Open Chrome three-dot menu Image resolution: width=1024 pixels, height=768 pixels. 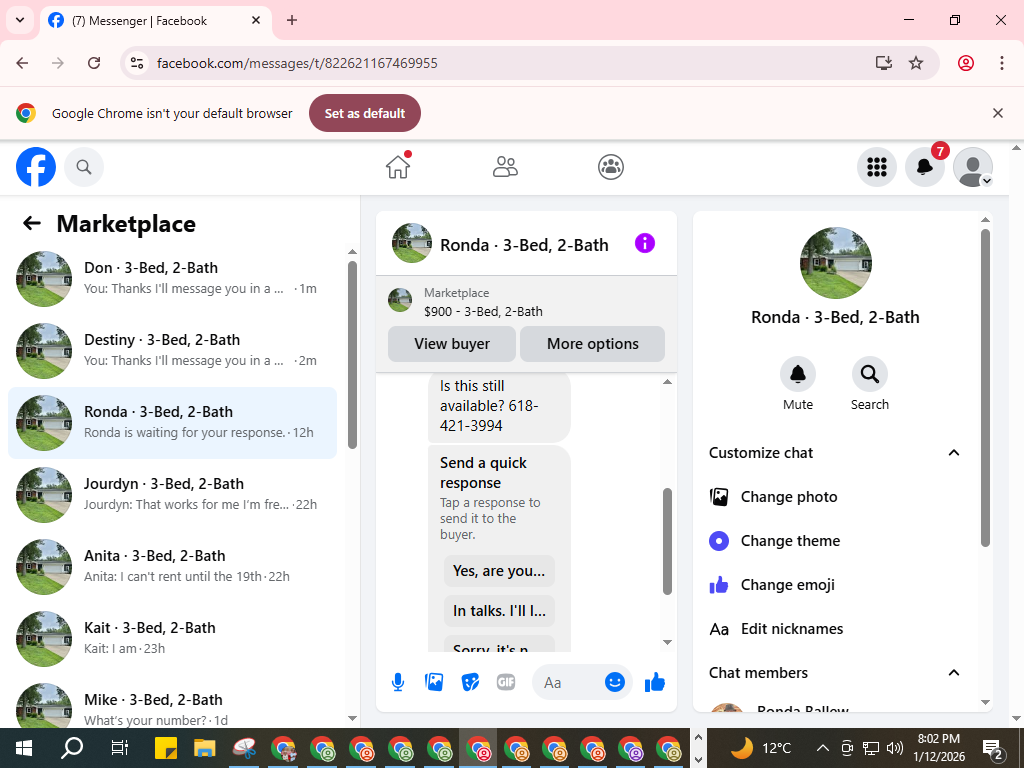pyautogui.click(x=1001, y=63)
